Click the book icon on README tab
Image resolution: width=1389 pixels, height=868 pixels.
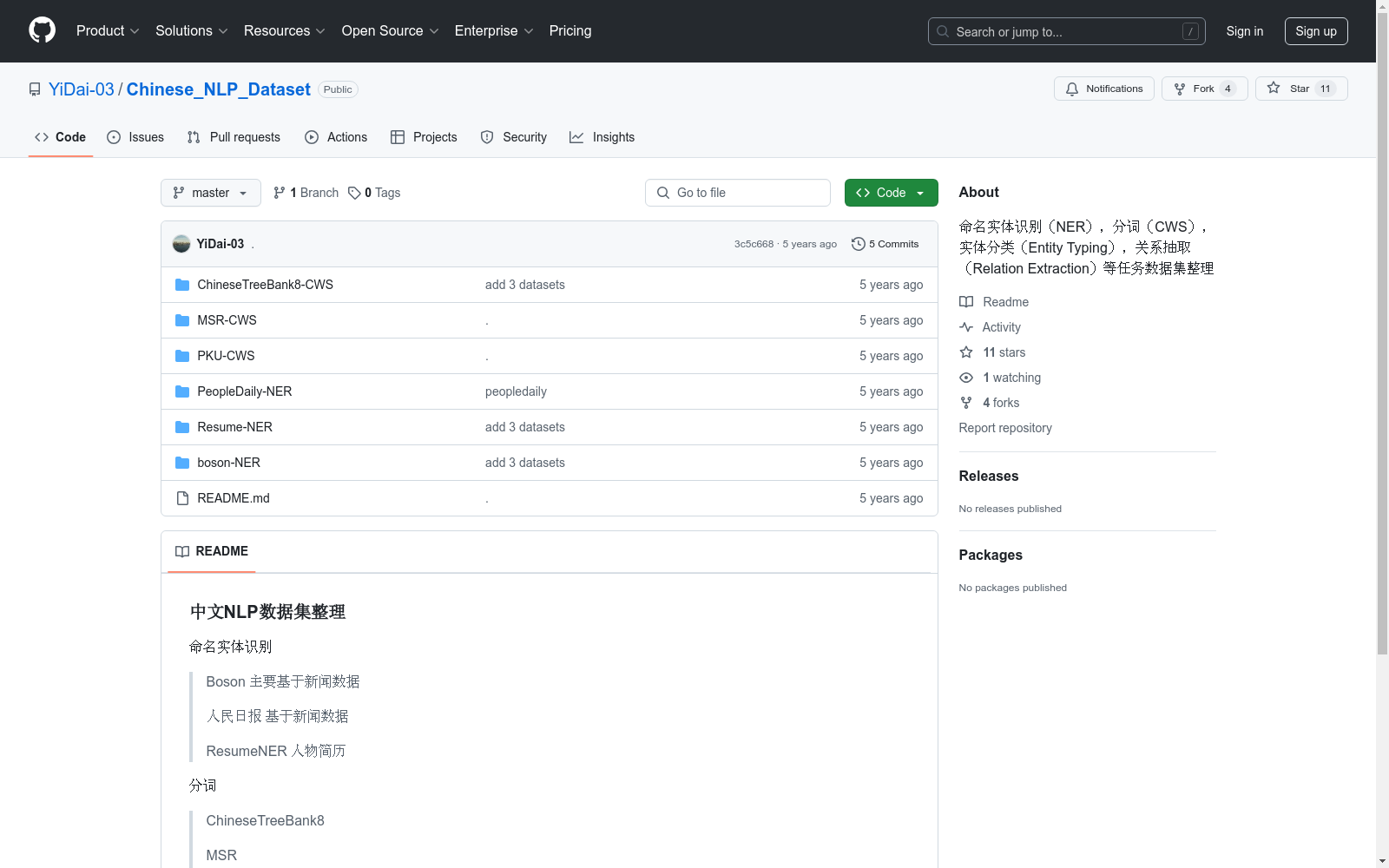tap(182, 551)
